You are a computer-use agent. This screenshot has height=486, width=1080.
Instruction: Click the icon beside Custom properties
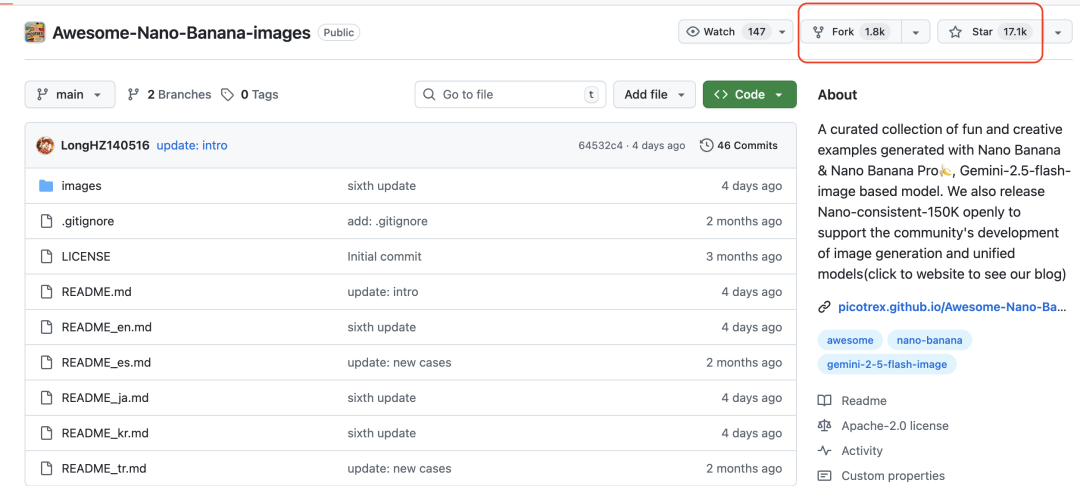pos(824,476)
